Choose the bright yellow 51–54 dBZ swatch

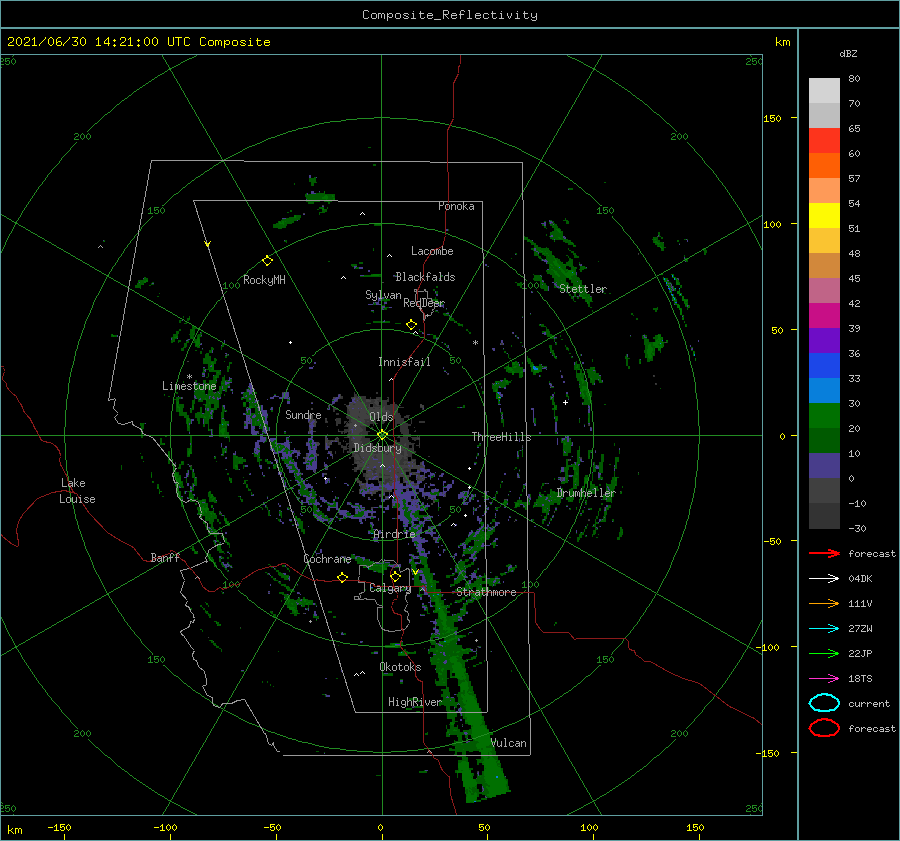tap(824, 215)
